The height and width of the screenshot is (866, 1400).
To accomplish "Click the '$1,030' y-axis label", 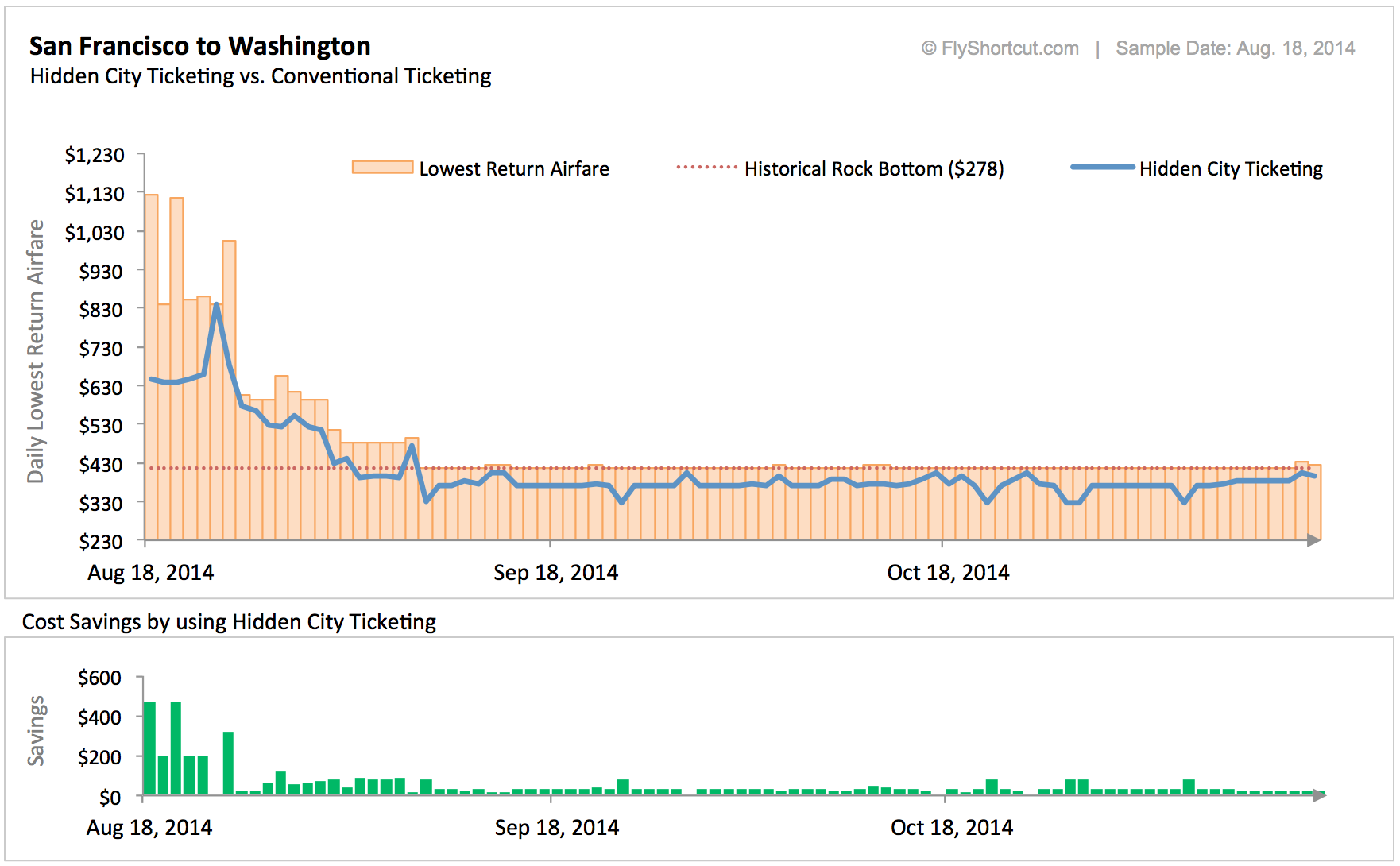I will 95,233.
